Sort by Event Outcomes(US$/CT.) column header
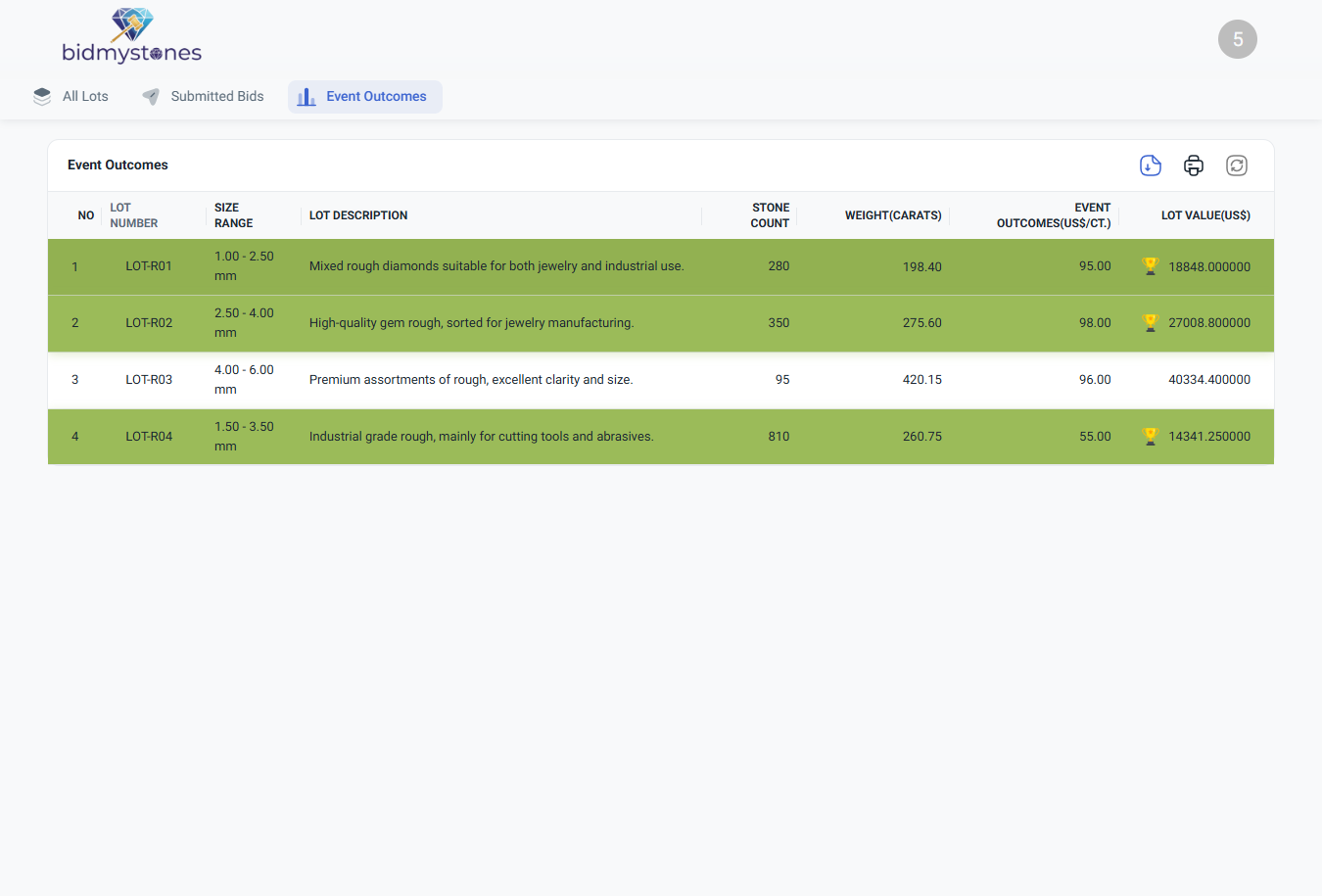 [1054, 215]
